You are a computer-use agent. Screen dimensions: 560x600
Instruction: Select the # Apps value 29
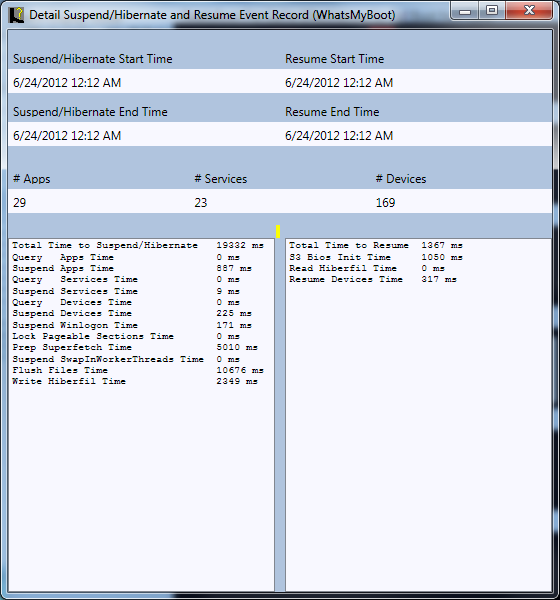[20, 202]
